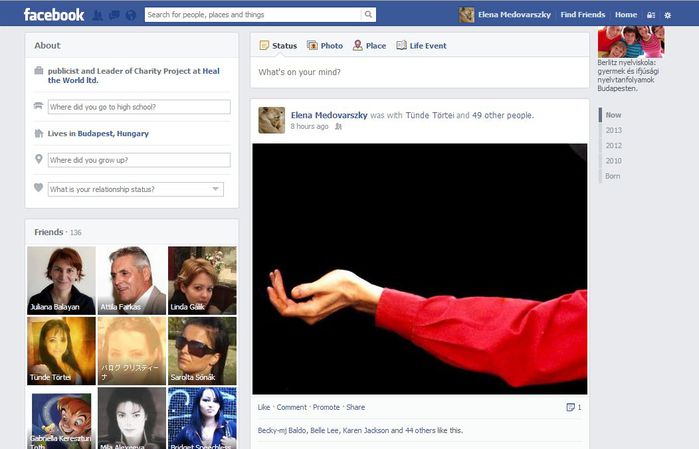Viewport: 699px width, 449px height.
Task: Jump to 2012 on timeline
Action: [x=613, y=145]
